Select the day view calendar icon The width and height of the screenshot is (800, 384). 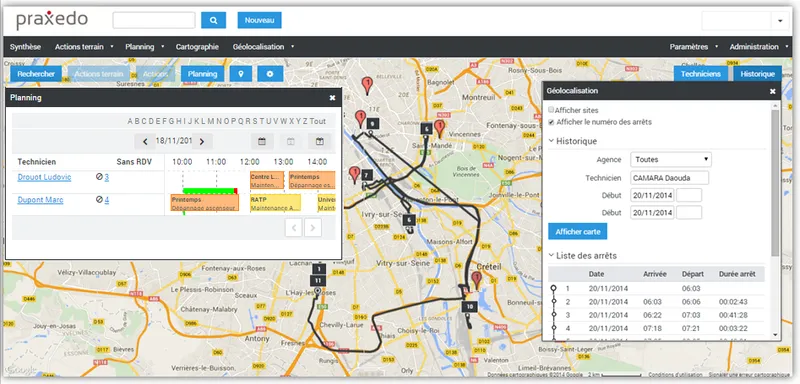262,142
